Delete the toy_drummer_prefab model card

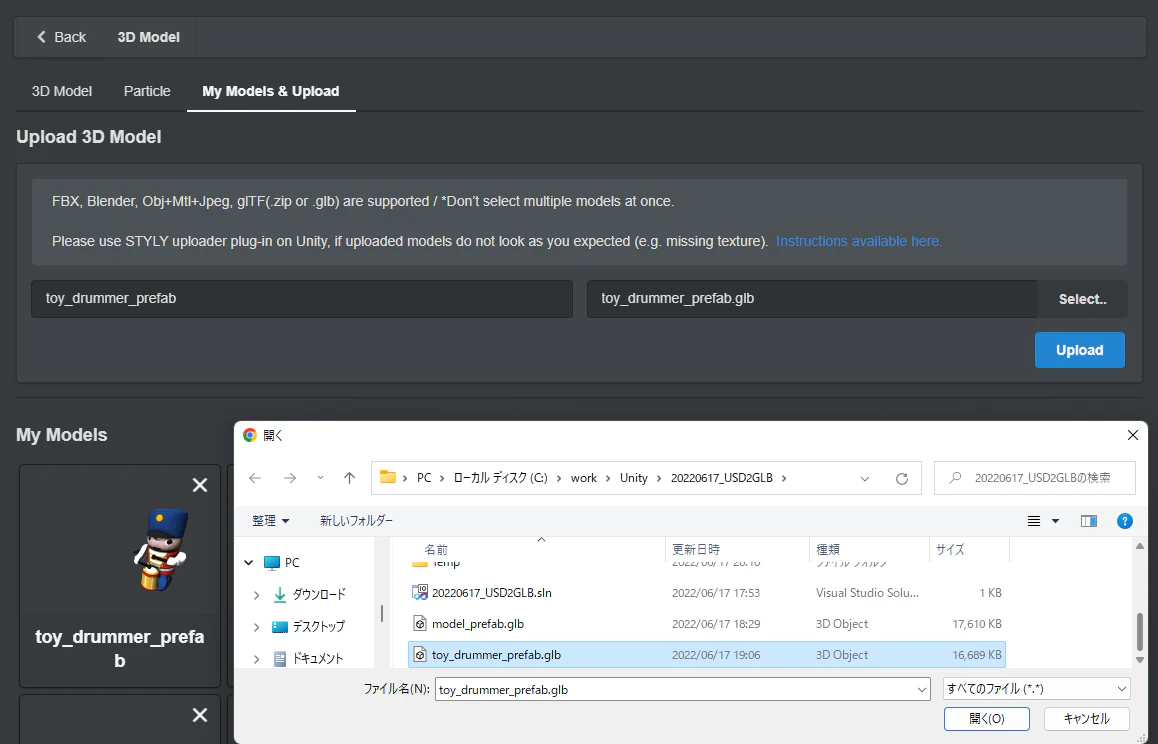[199, 485]
